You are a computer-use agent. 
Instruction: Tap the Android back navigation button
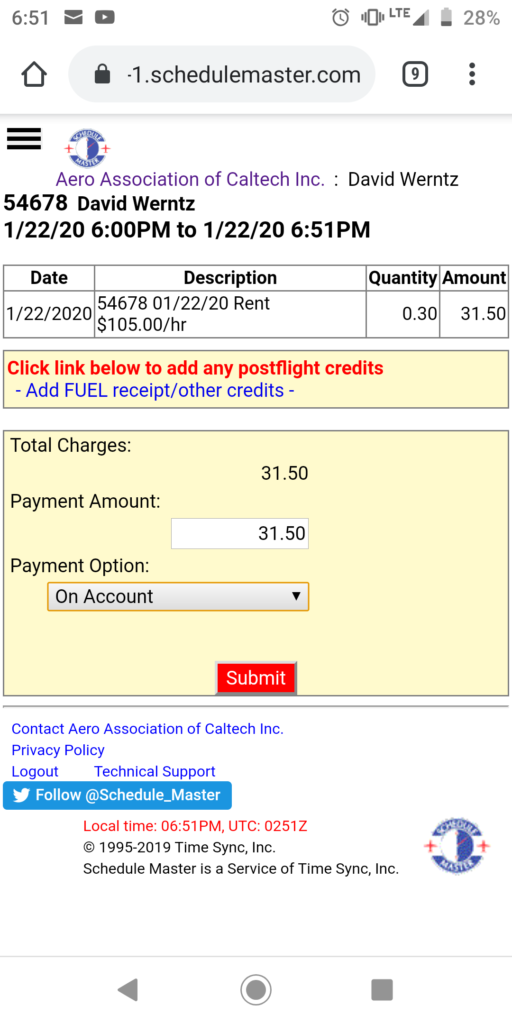coord(127,990)
